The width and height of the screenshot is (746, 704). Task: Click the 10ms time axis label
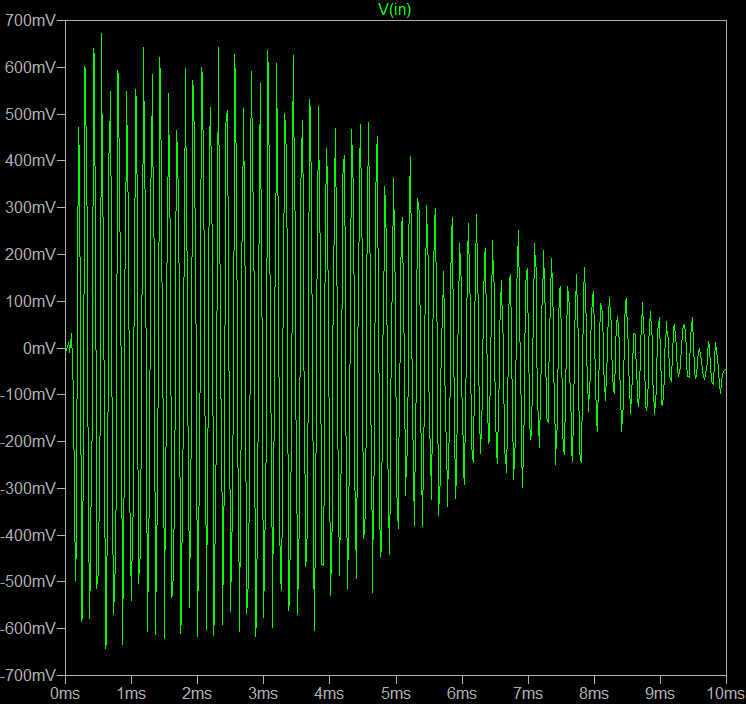(725, 694)
